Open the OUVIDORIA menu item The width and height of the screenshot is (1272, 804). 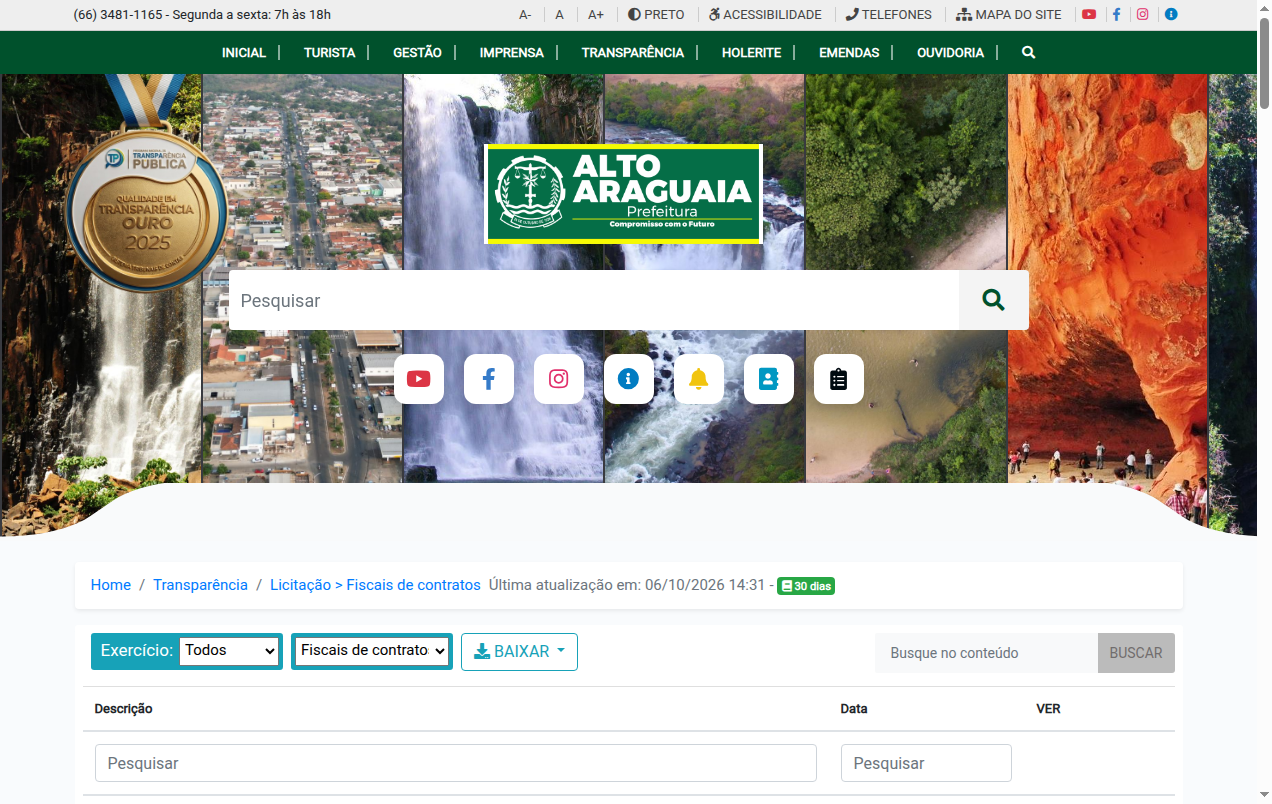(x=951, y=53)
